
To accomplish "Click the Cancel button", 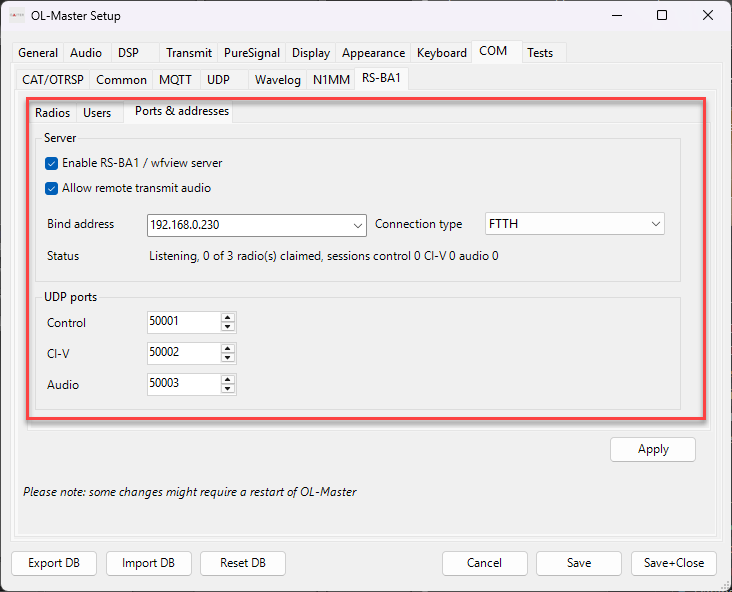I will (x=485, y=563).
